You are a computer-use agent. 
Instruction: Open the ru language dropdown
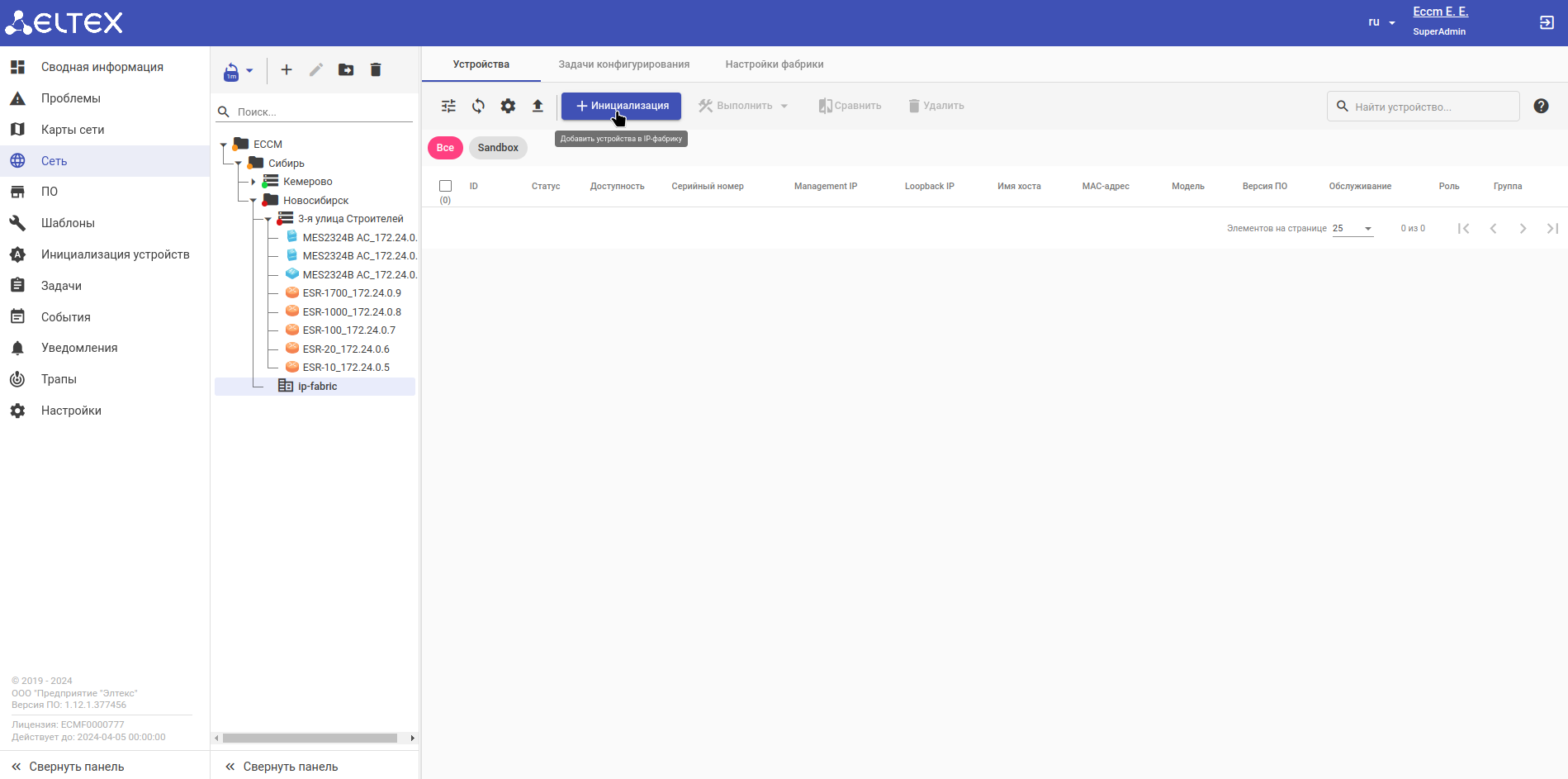(1381, 22)
